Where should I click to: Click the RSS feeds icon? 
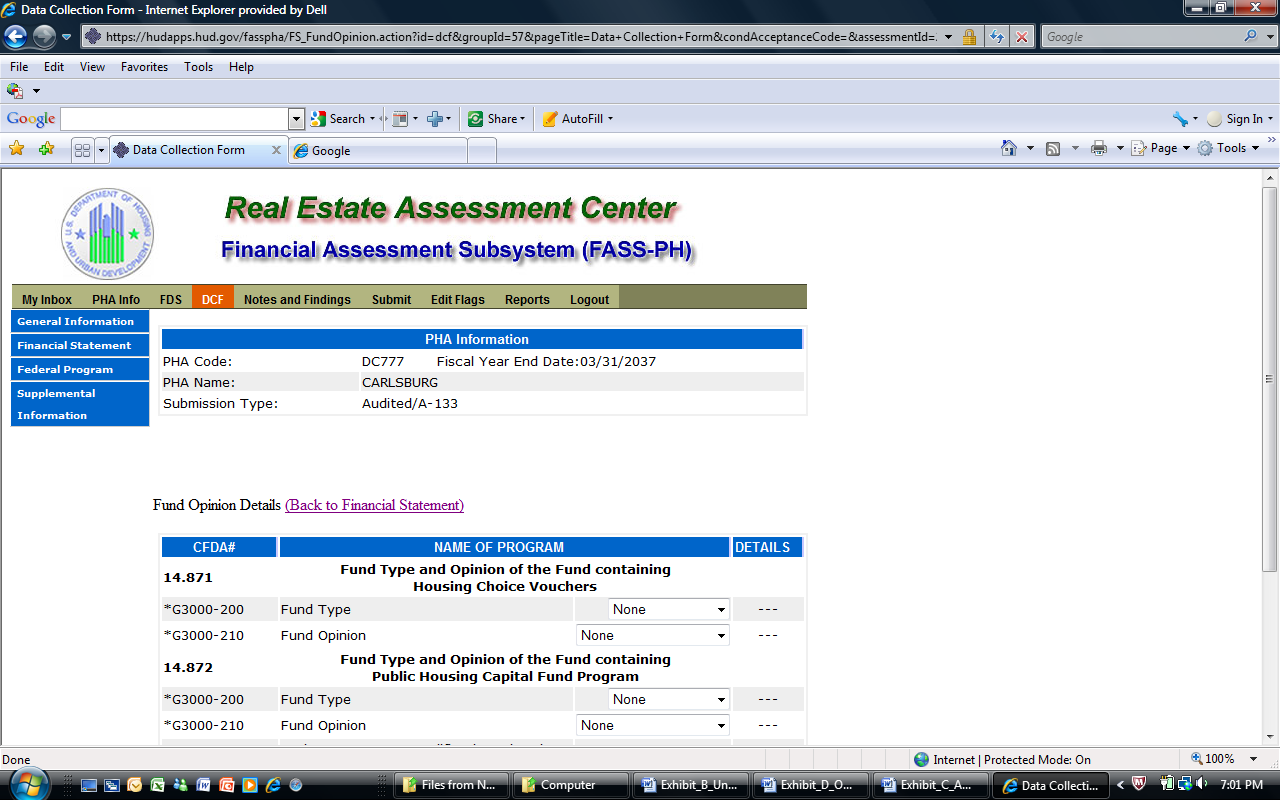[1053, 148]
